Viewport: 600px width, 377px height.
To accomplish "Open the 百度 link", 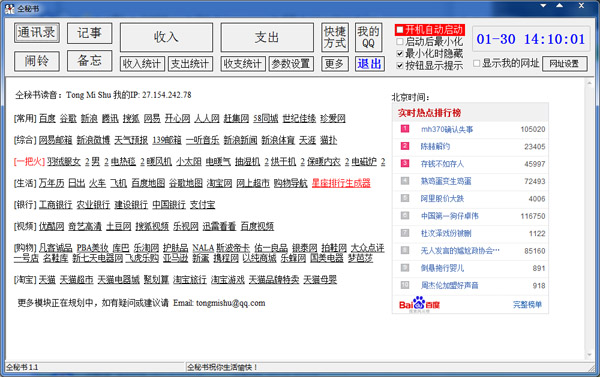I will (47, 119).
